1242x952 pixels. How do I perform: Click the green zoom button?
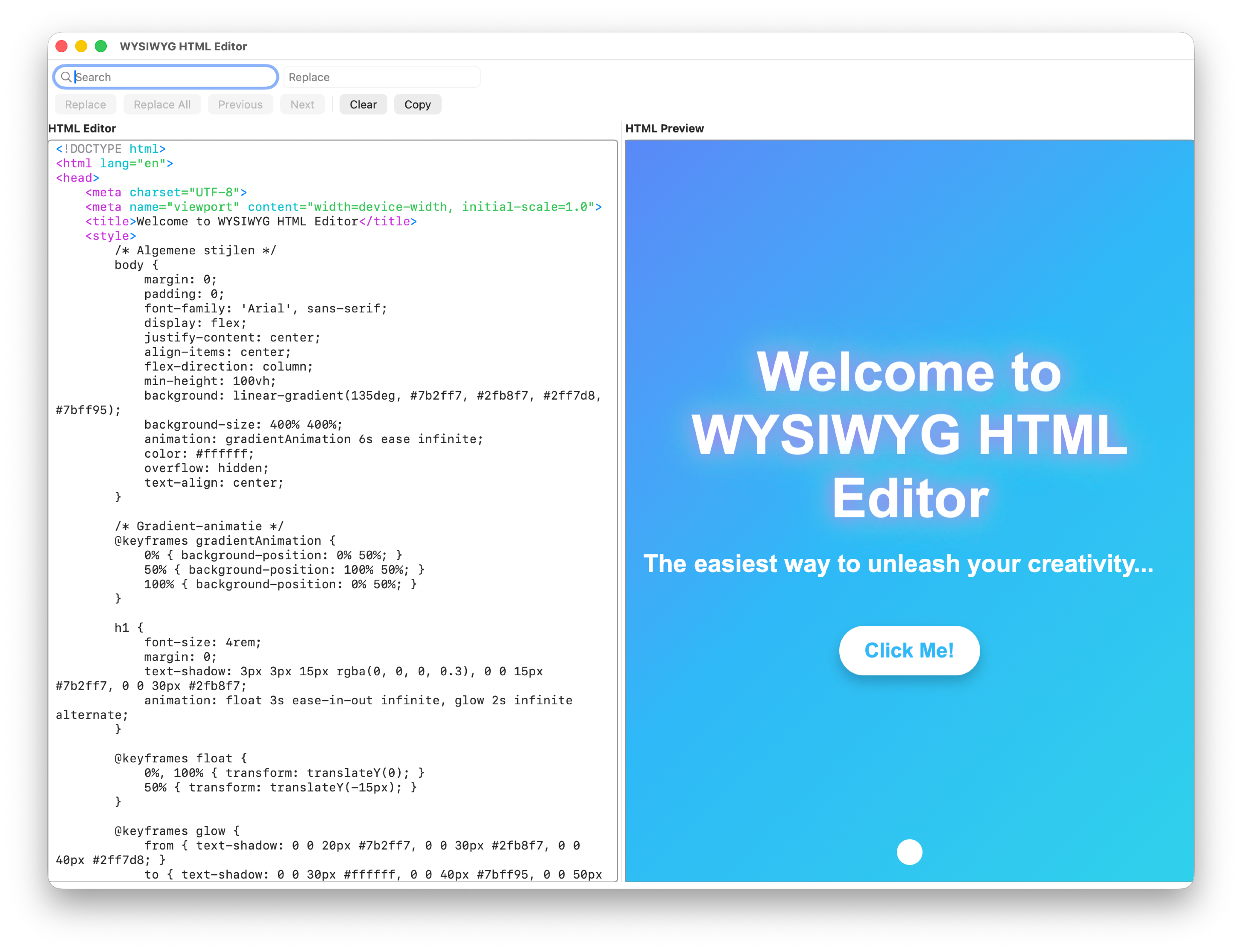(x=100, y=46)
